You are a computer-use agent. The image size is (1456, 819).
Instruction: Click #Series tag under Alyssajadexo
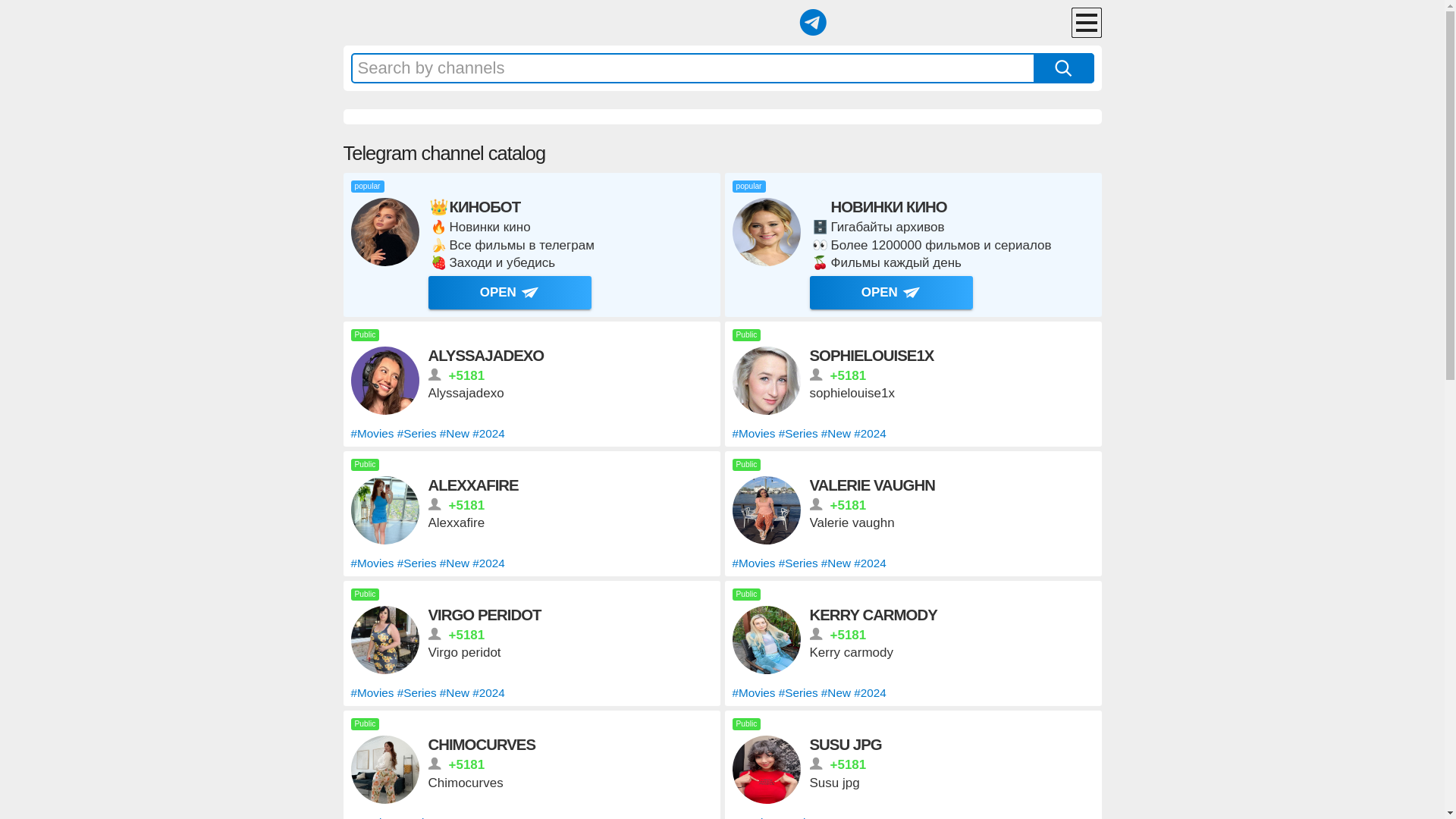click(x=417, y=434)
